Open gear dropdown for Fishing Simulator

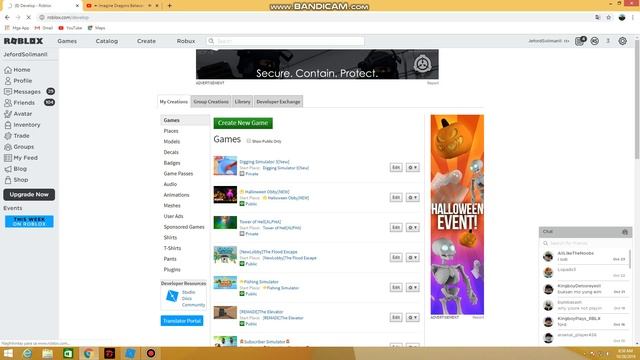click(x=413, y=287)
